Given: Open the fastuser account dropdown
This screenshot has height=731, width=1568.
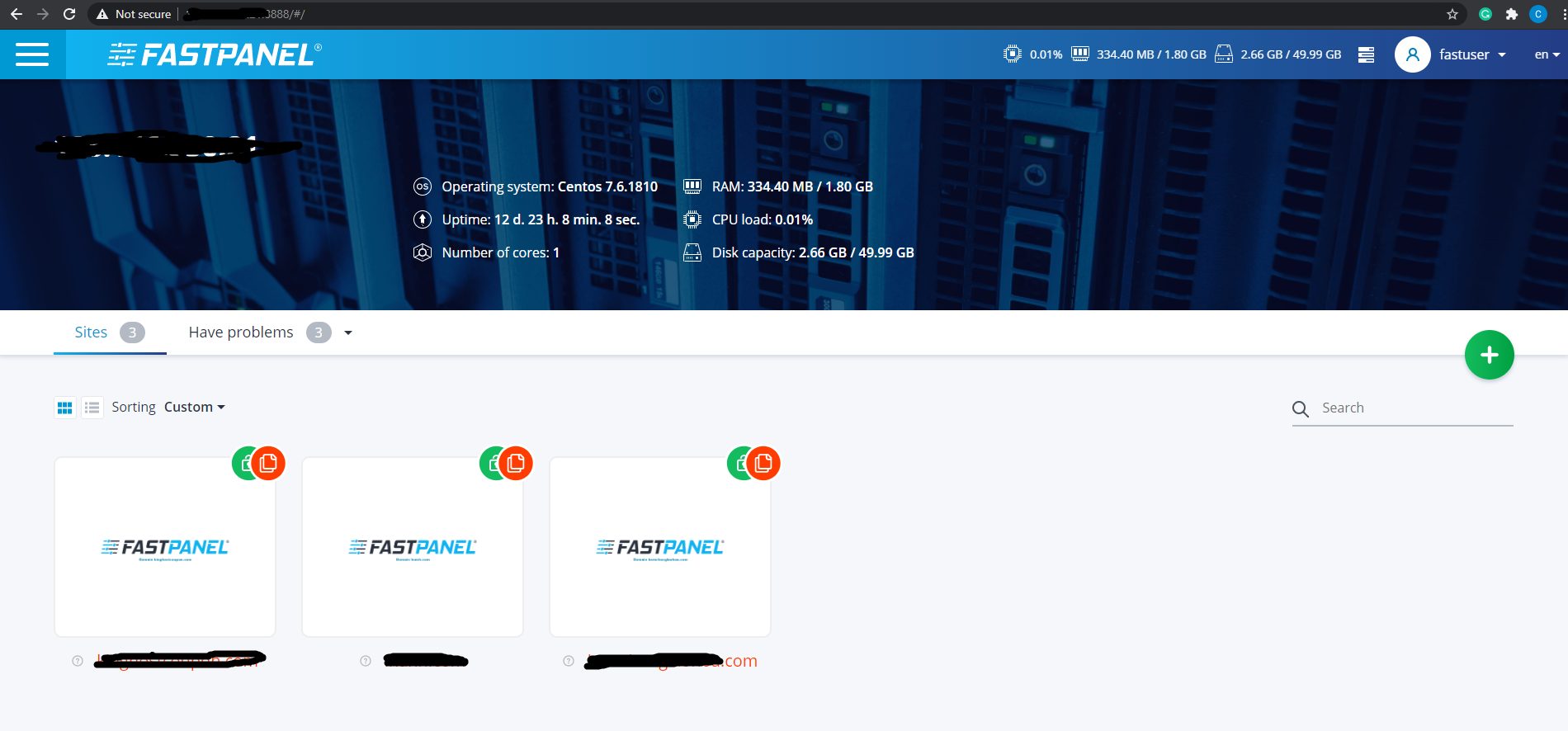Looking at the screenshot, I should click(1472, 54).
